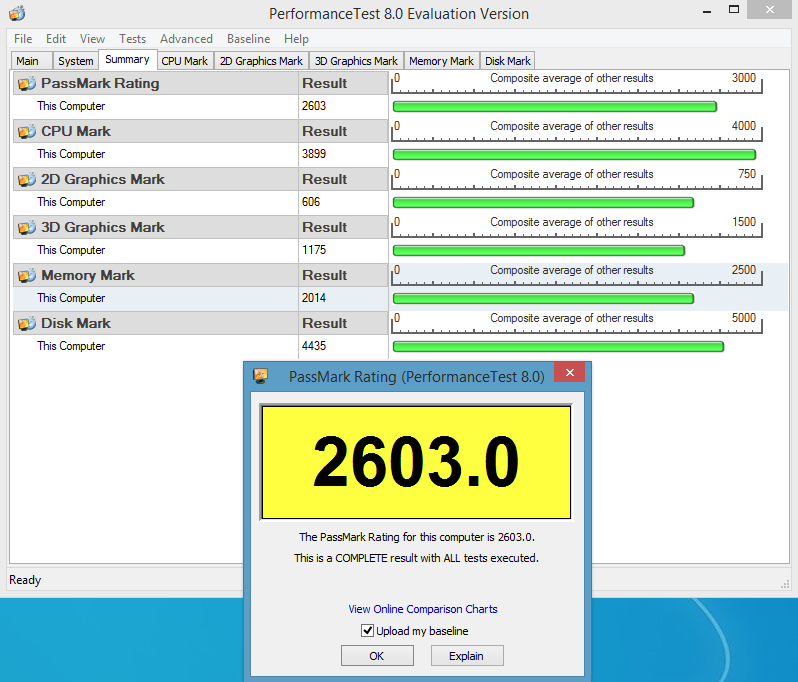Select the PassMark Rating header row
798x682 pixels.
[x=201, y=83]
